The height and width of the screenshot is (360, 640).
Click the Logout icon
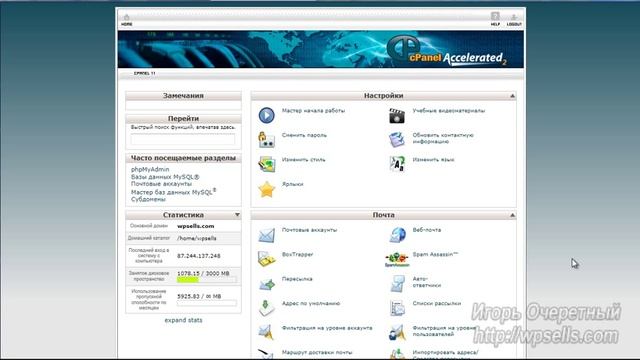[x=514, y=20]
